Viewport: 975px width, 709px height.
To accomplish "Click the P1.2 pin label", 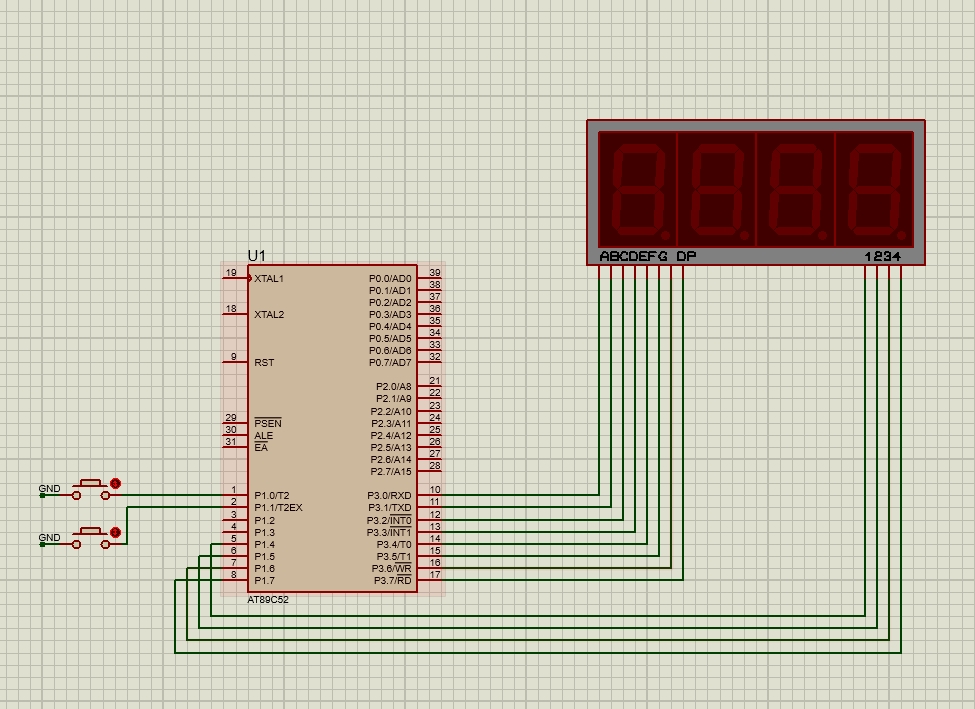I will tap(264, 520).
